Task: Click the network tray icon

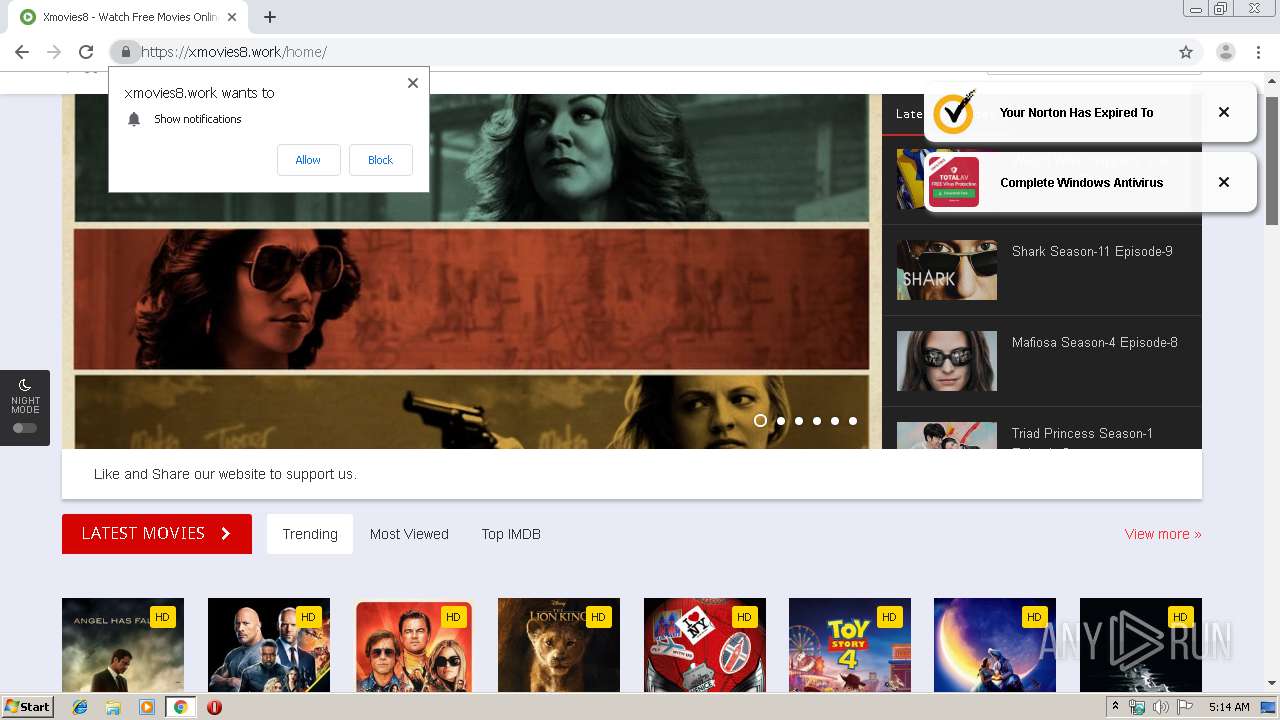Action: (x=1137, y=707)
